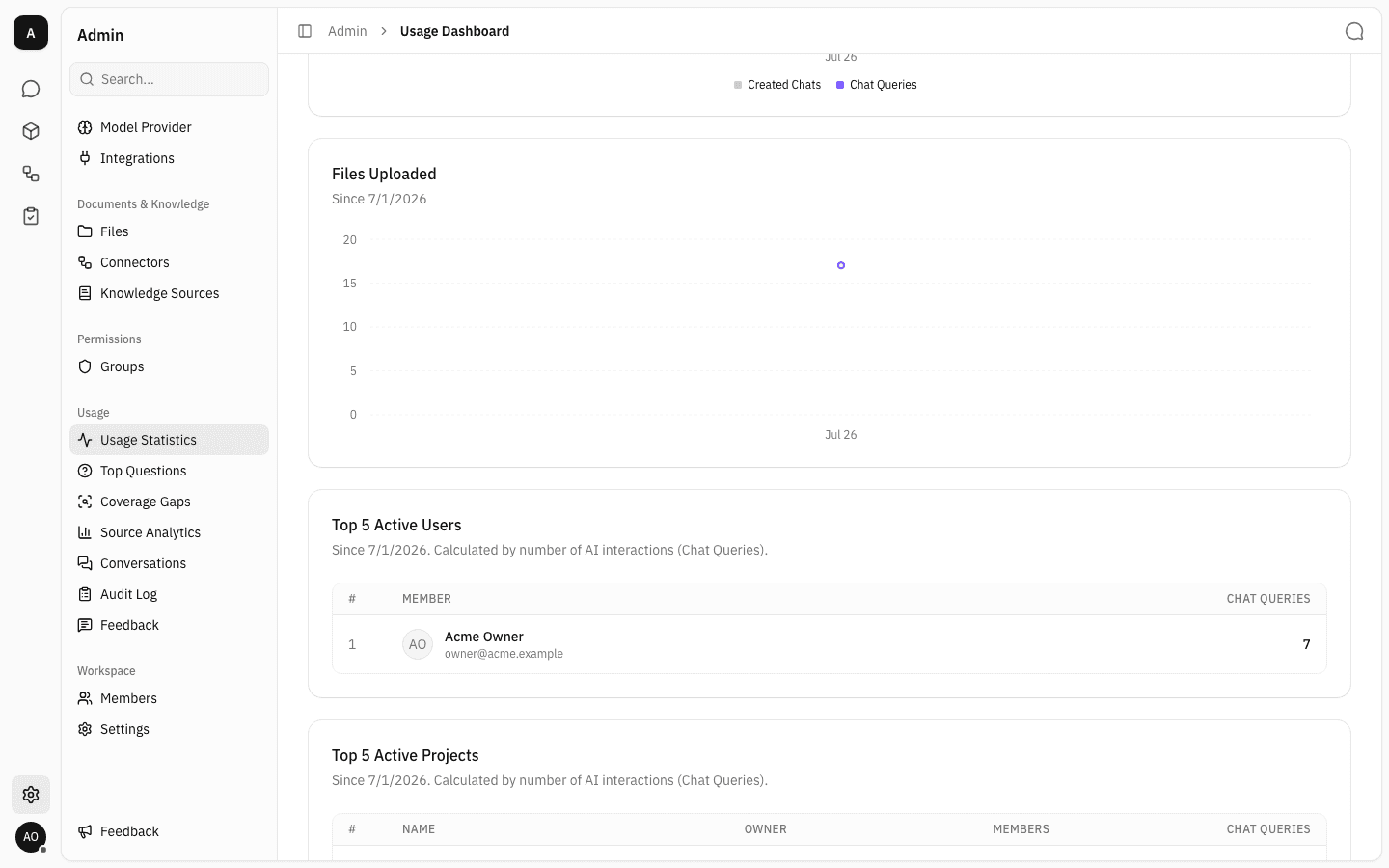This screenshot has width=1389, height=868.
Task: Click the Connectors icon
Action: (x=85, y=262)
